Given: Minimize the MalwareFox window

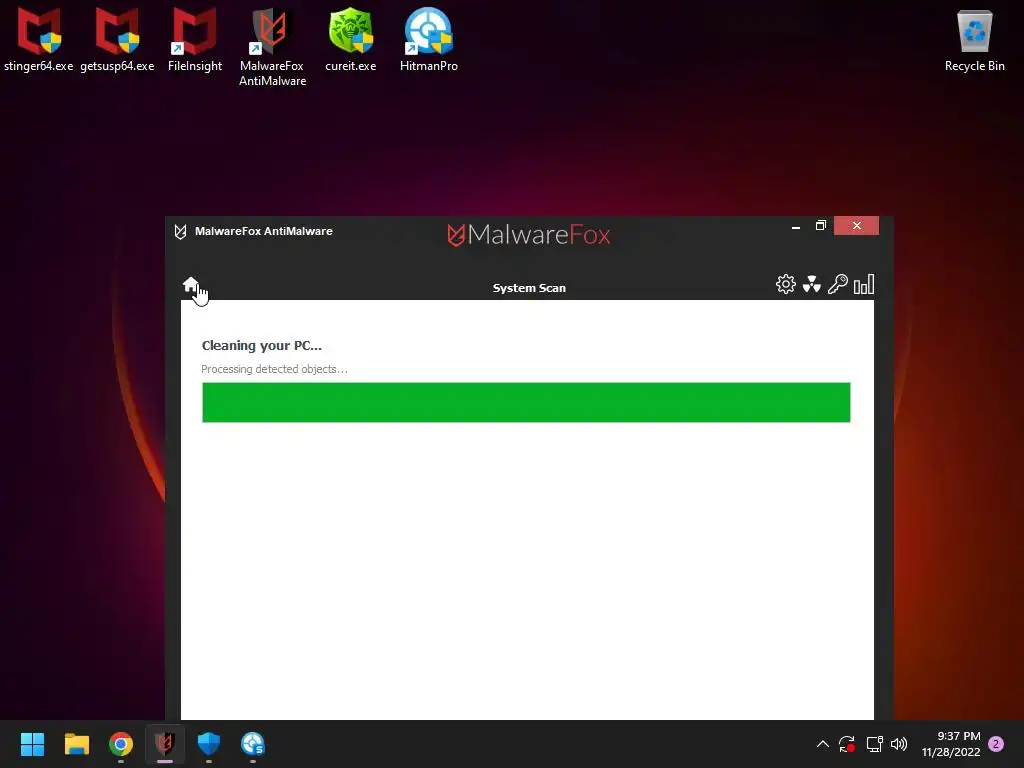Looking at the screenshot, I should coord(796,226).
